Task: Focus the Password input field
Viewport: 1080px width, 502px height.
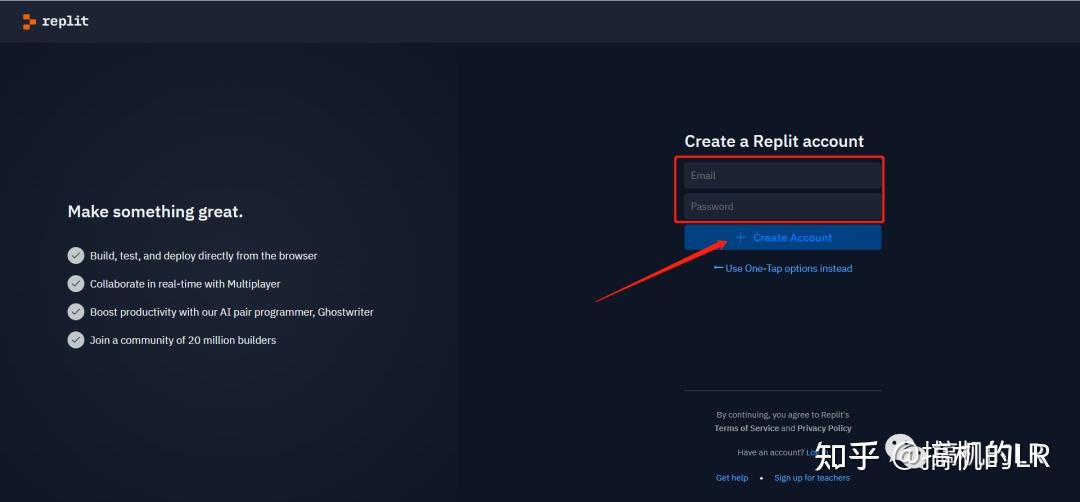Action: [x=782, y=207]
